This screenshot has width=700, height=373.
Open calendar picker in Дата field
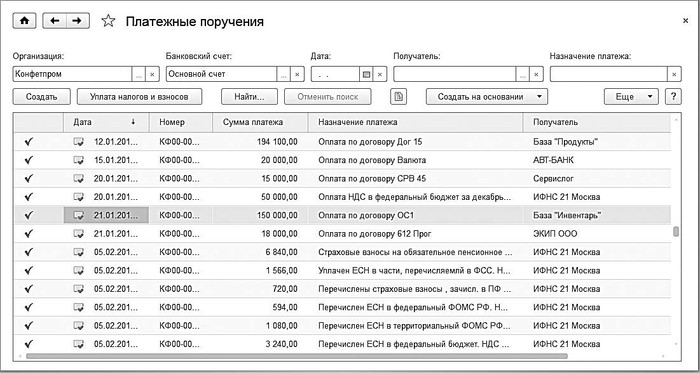(x=366, y=75)
